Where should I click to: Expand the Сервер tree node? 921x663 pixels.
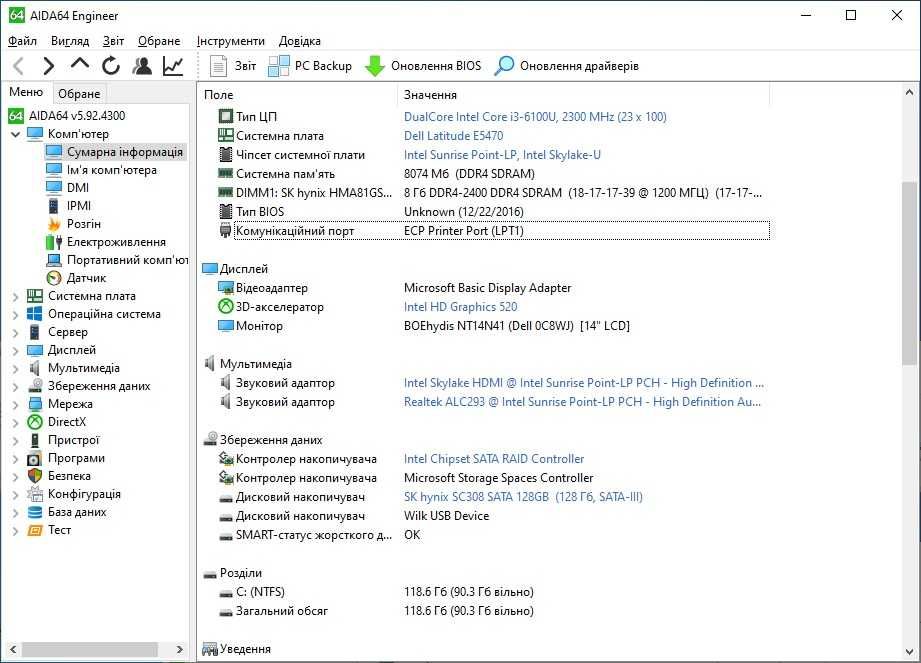point(16,332)
